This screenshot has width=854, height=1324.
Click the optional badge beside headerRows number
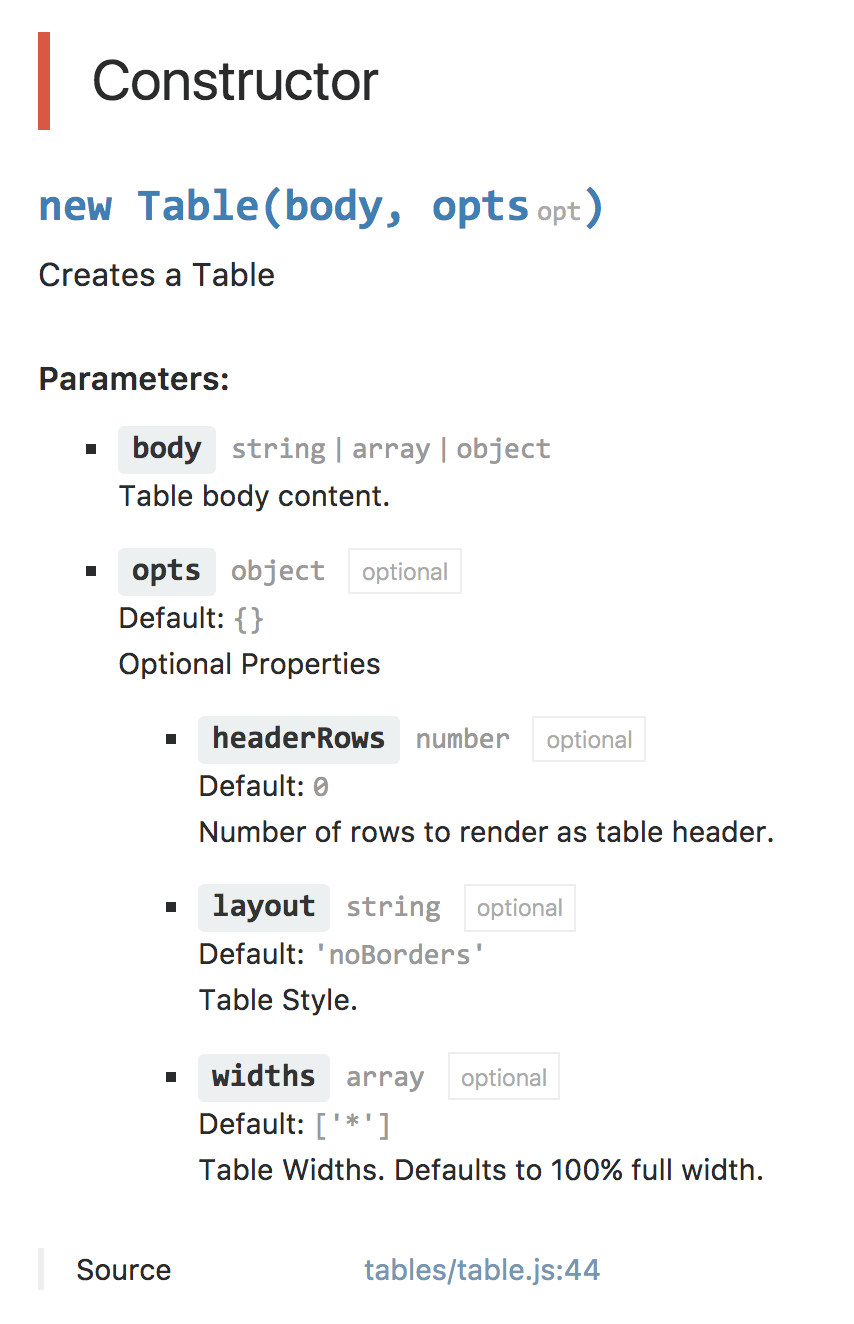(589, 740)
